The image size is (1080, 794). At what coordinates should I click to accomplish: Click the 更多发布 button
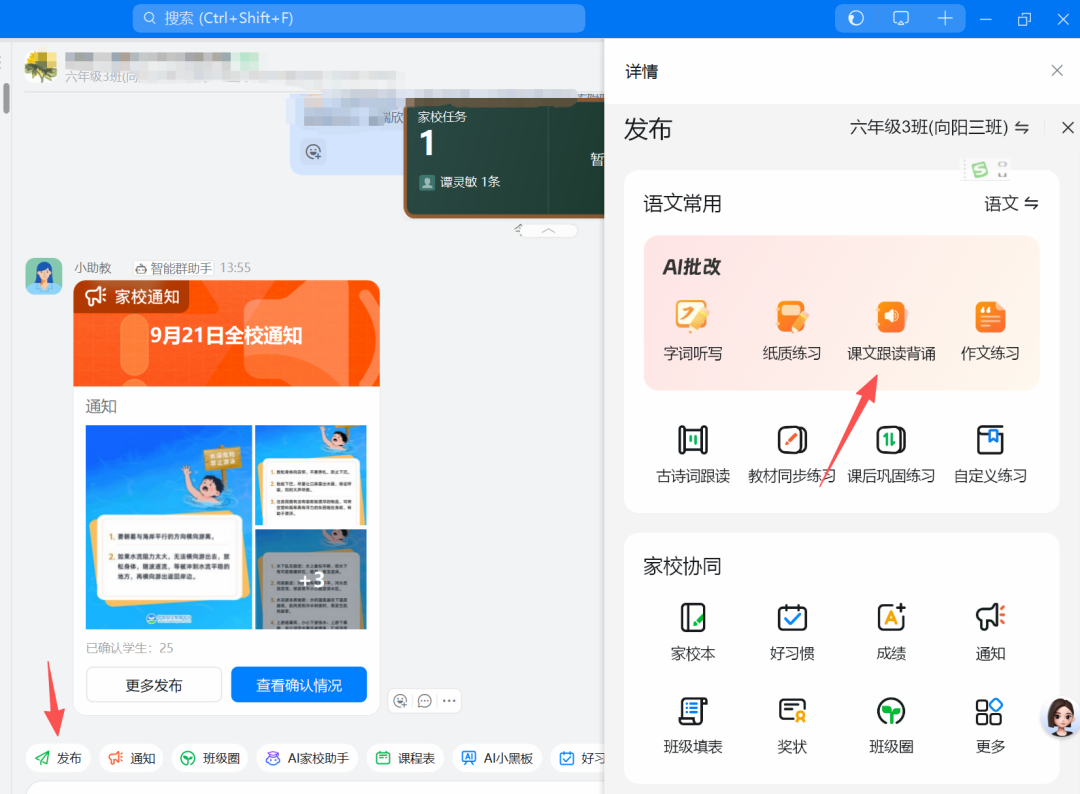(x=153, y=684)
